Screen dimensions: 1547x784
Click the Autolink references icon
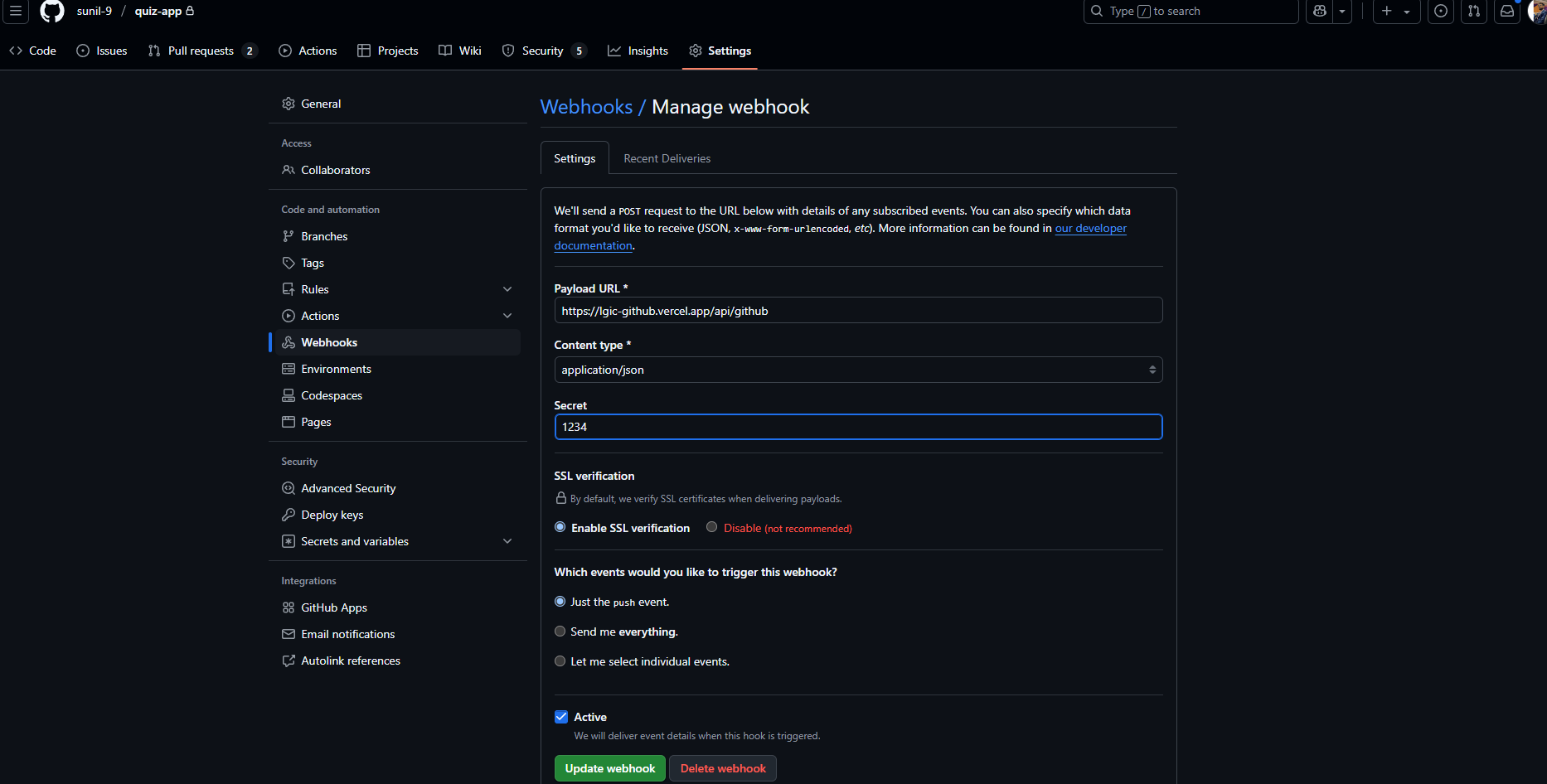pyautogui.click(x=289, y=661)
